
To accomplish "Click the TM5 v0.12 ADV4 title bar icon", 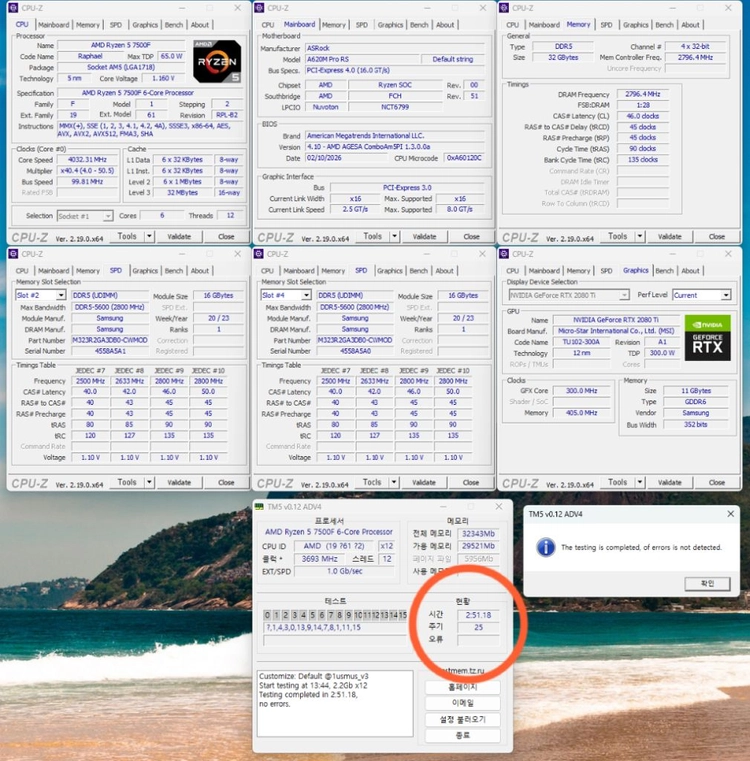I will coord(260,507).
